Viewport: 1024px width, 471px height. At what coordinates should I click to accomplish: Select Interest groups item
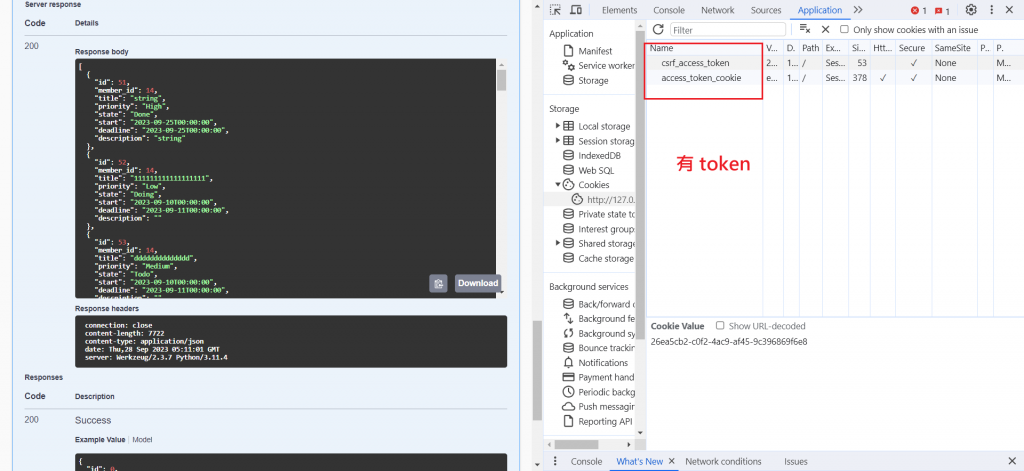[599, 229]
